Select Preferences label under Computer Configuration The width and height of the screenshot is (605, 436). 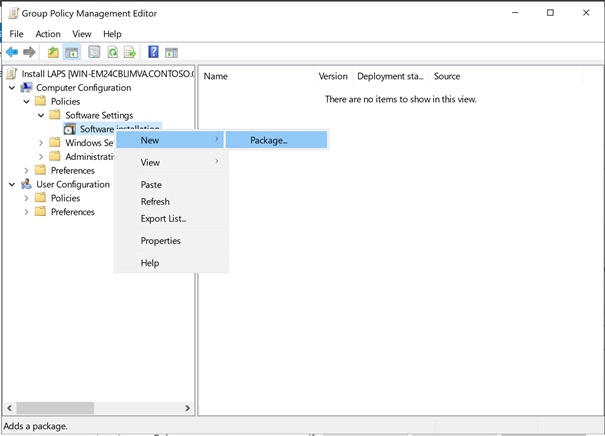click(73, 170)
